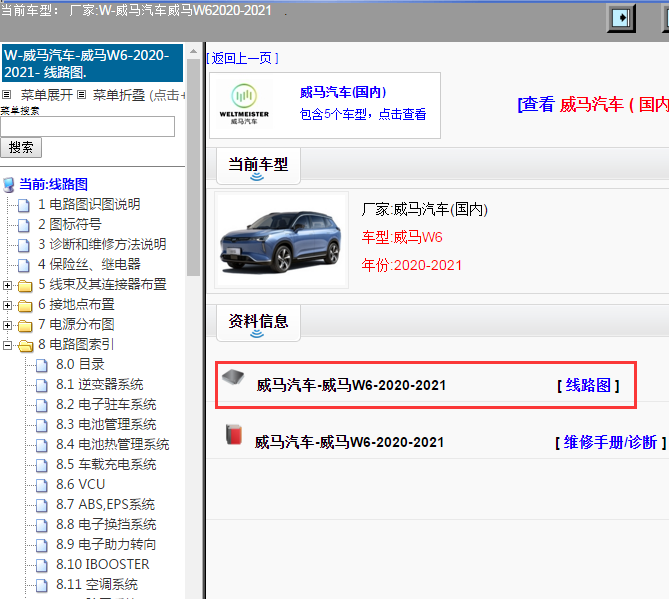The image size is (669, 599).
Task: Click 菜单展开 to expand all menus
Action: coord(47,95)
